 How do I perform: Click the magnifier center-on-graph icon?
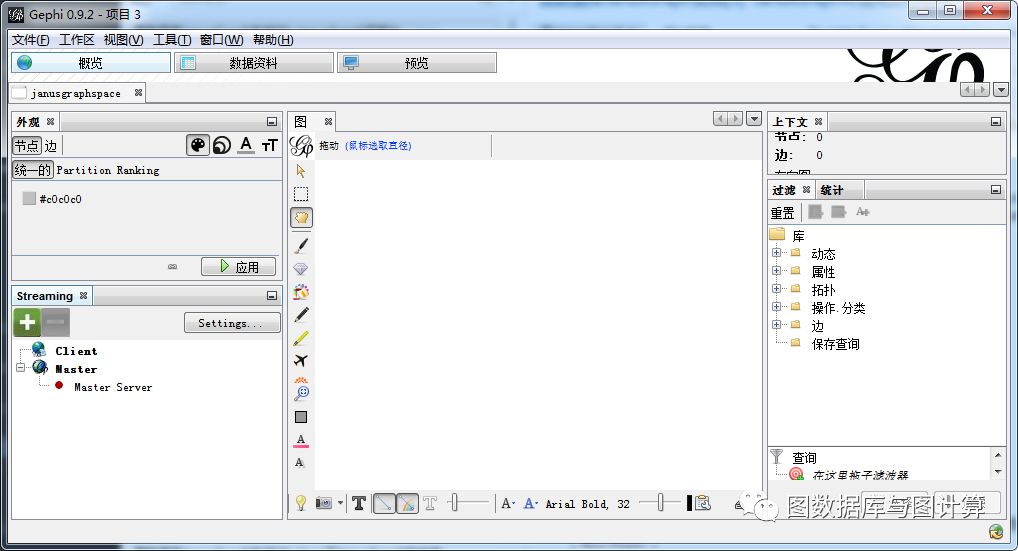pos(301,393)
